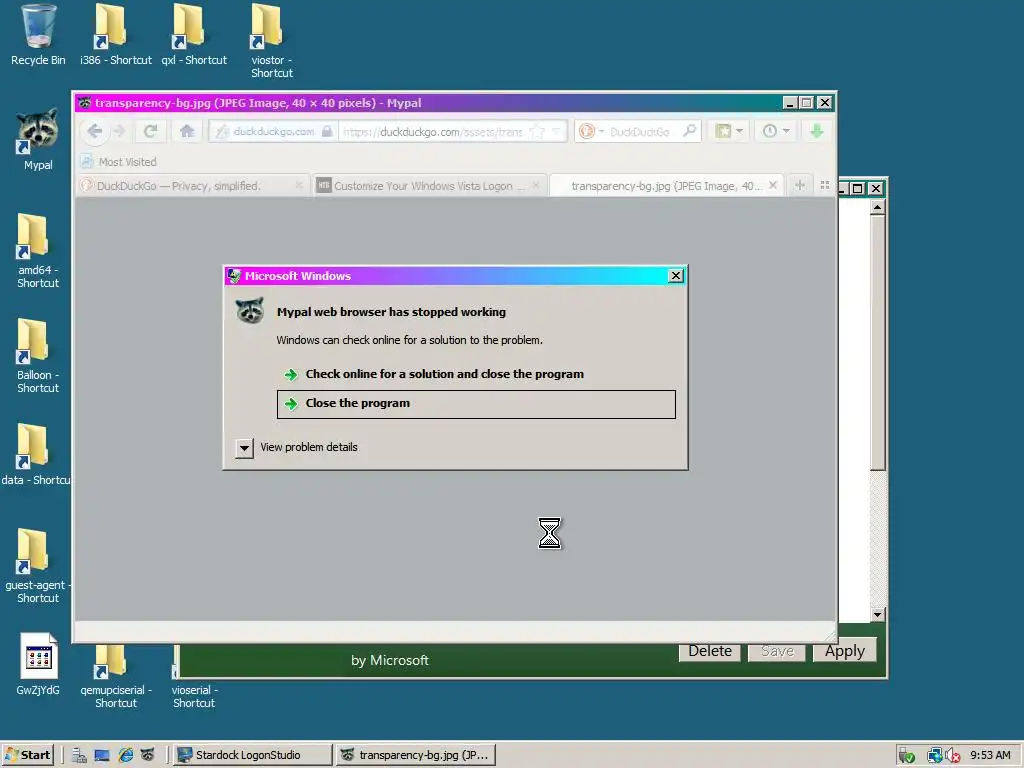Switch to transparency-bg.jpg taskbar button
The width and height of the screenshot is (1024, 768).
pos(415,755)
